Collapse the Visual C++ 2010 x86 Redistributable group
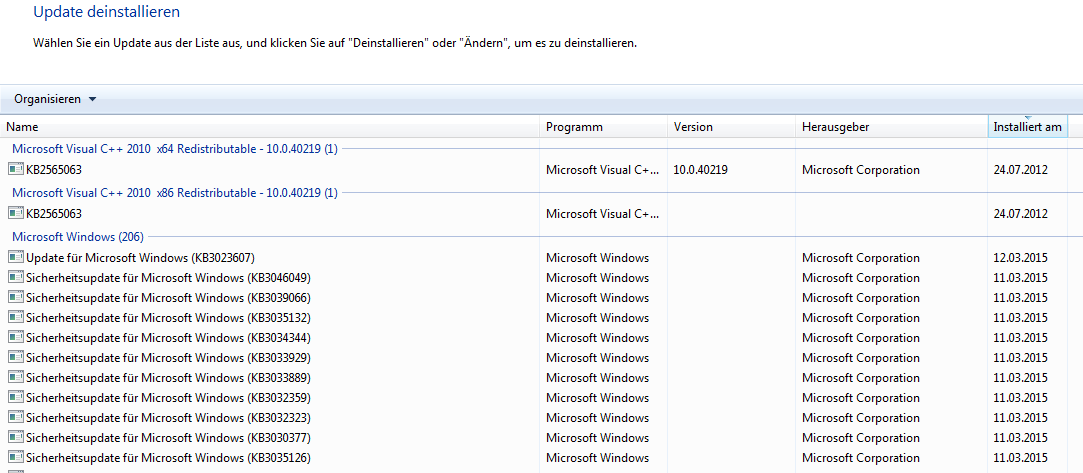This screenshot has height=473, width=1083. [x=175, y=193]
